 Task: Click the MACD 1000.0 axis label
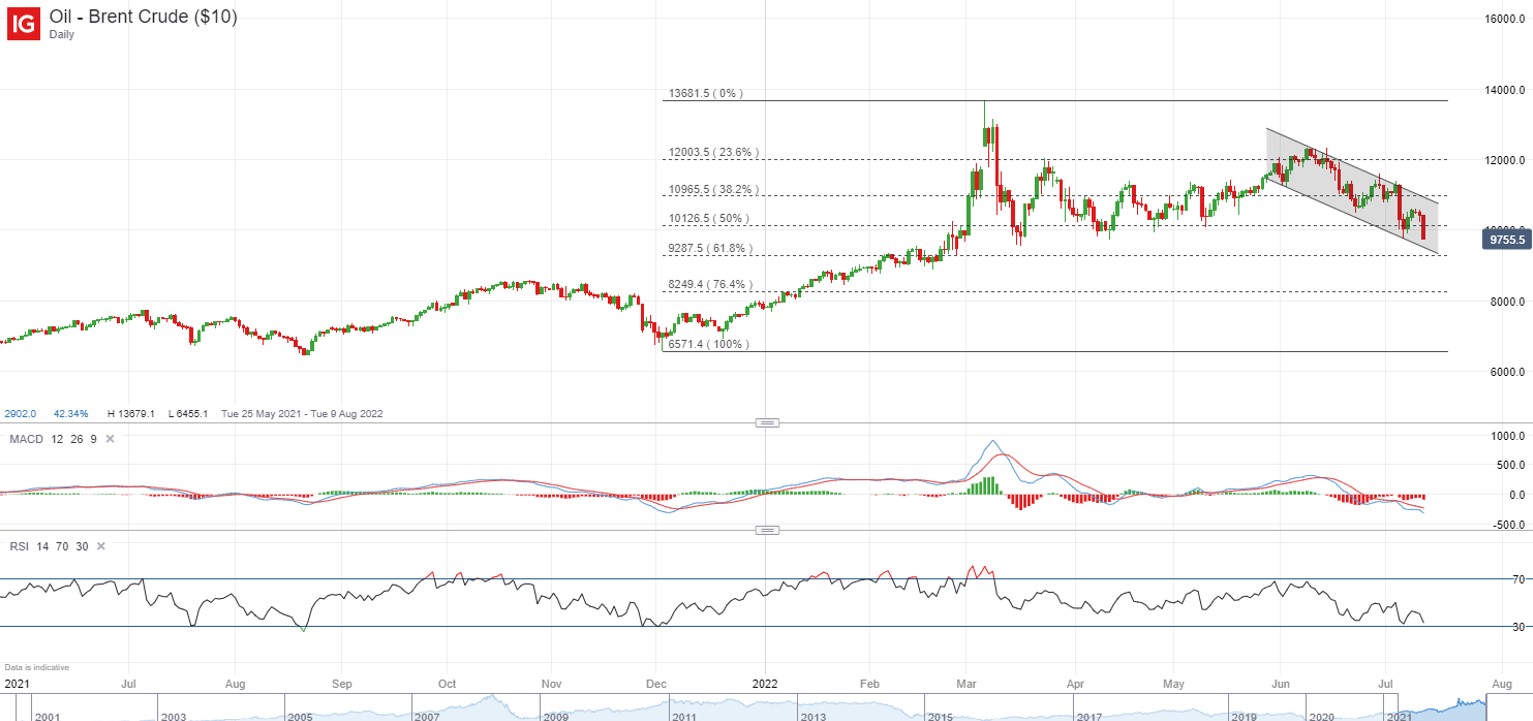click(x=1506, y=437)
